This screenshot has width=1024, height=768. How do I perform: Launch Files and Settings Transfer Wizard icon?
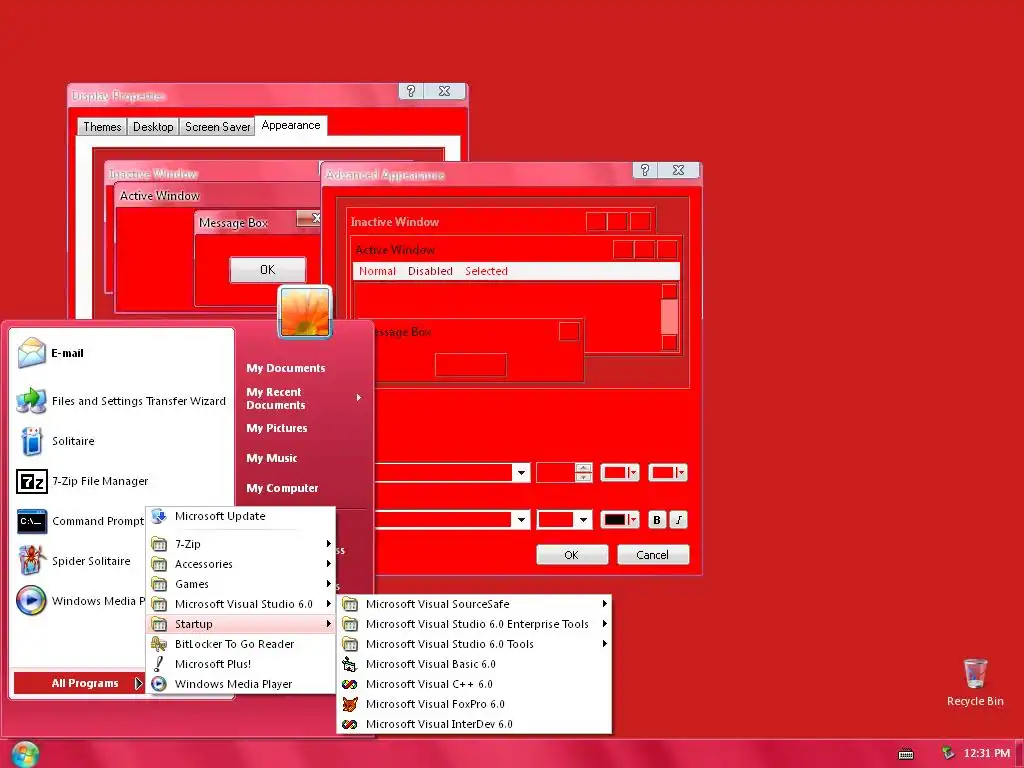click(31, 400)
